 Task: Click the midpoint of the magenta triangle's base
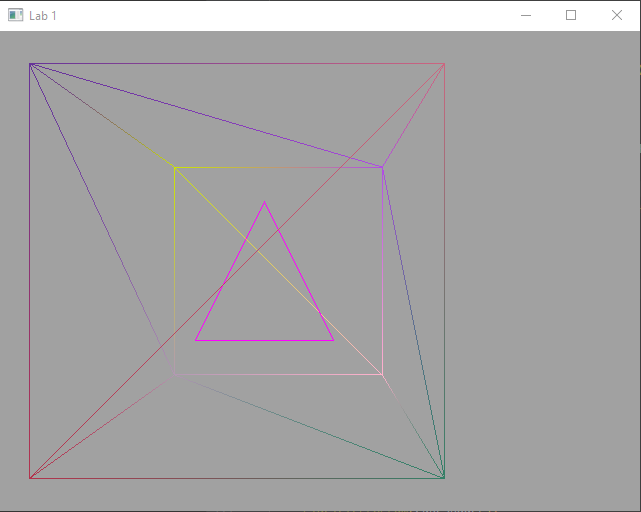point(264,340)
